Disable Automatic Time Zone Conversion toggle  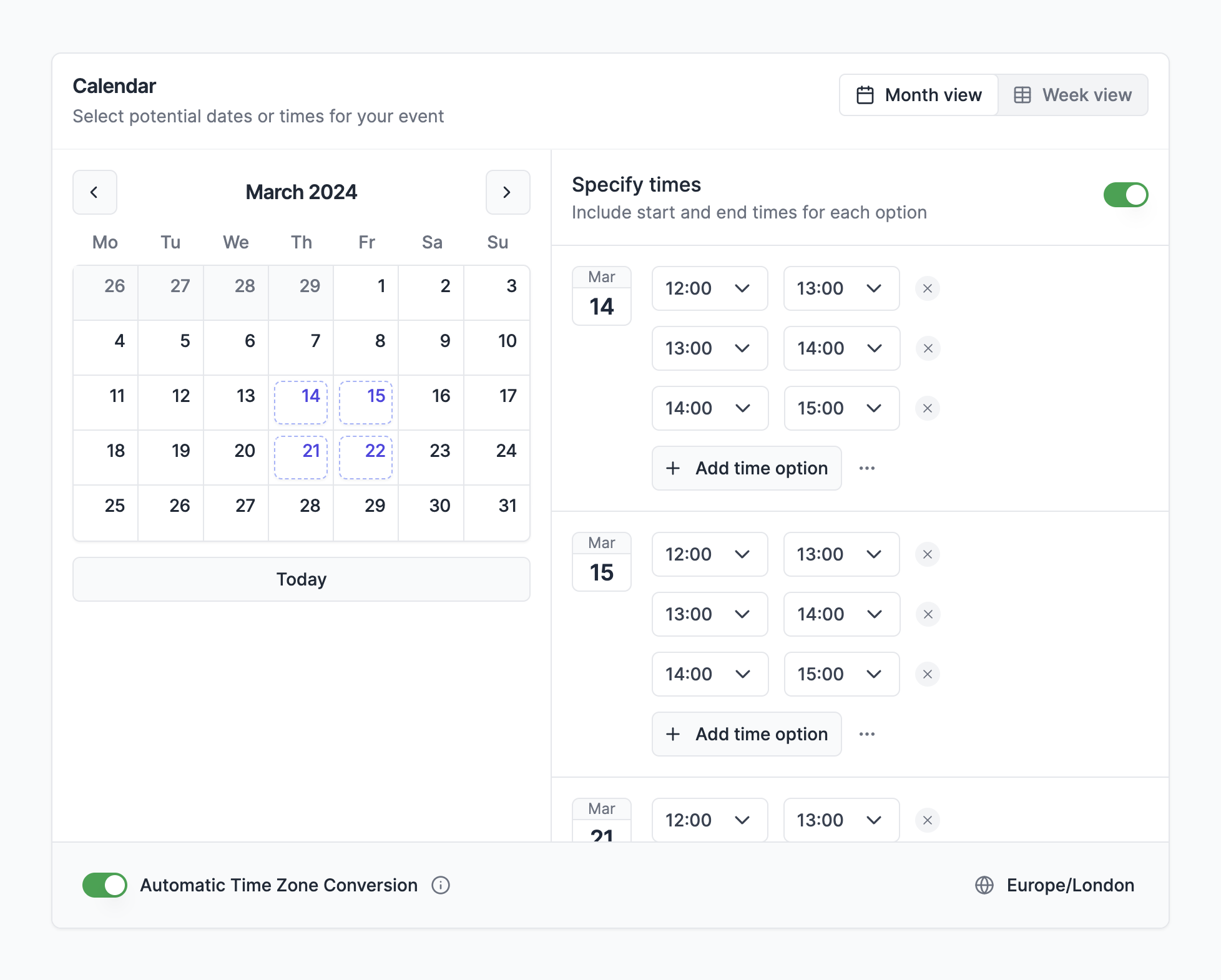[105, 885]
